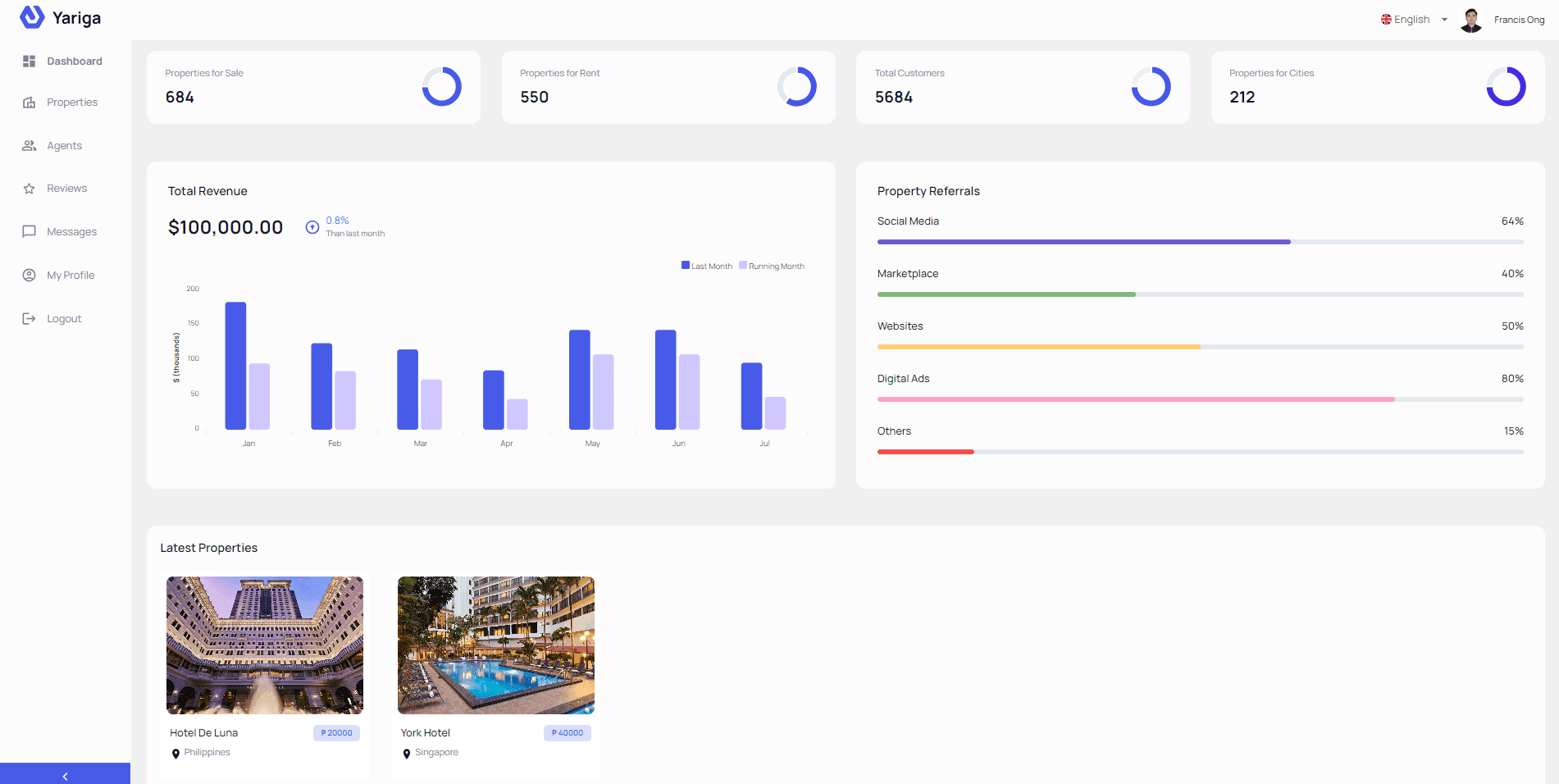
Task: Click the Properties for Sale donut chart
Action: click(x=442, y=87)
